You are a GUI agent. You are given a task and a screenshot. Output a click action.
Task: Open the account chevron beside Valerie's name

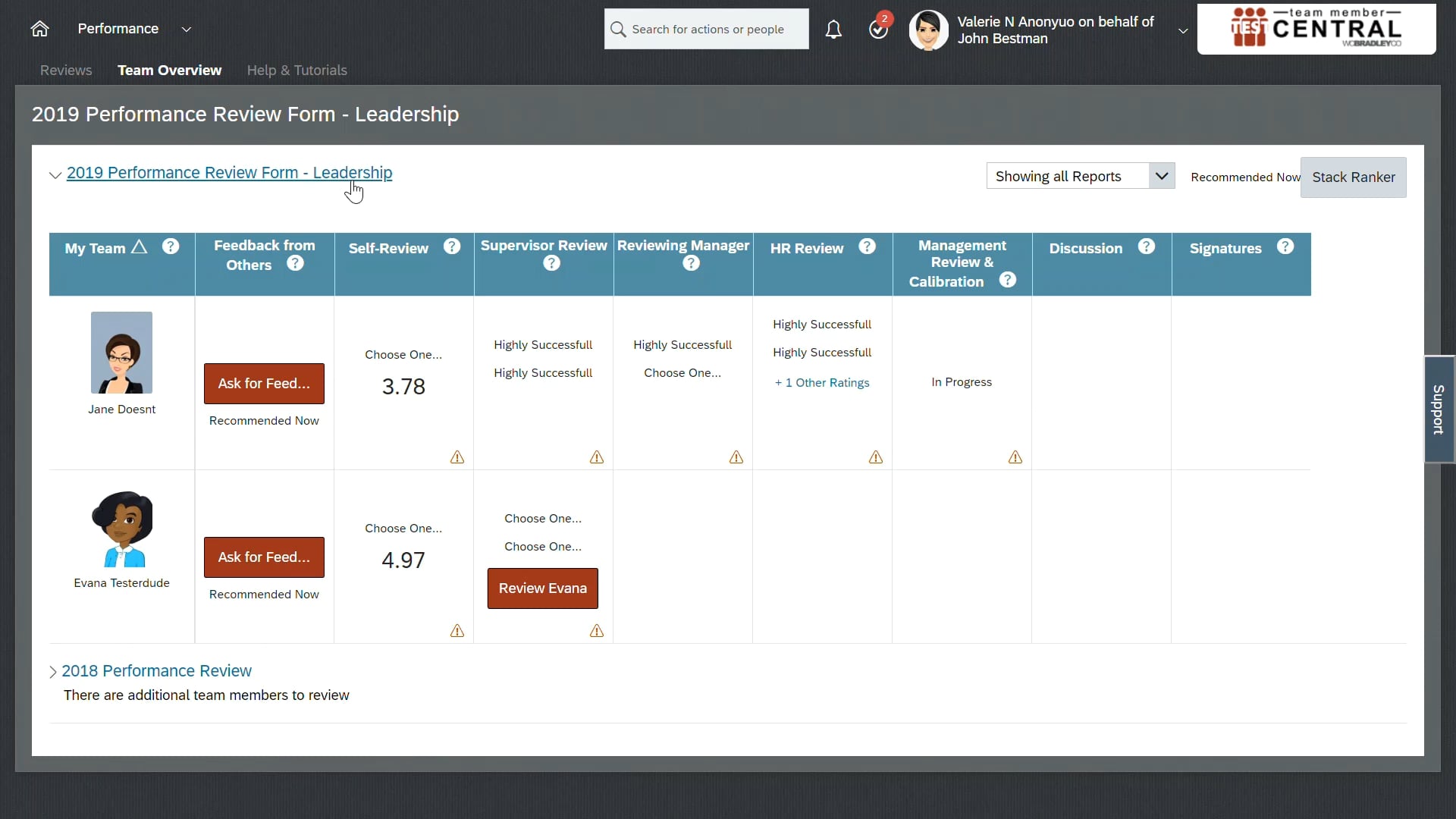click(1182, 30)
